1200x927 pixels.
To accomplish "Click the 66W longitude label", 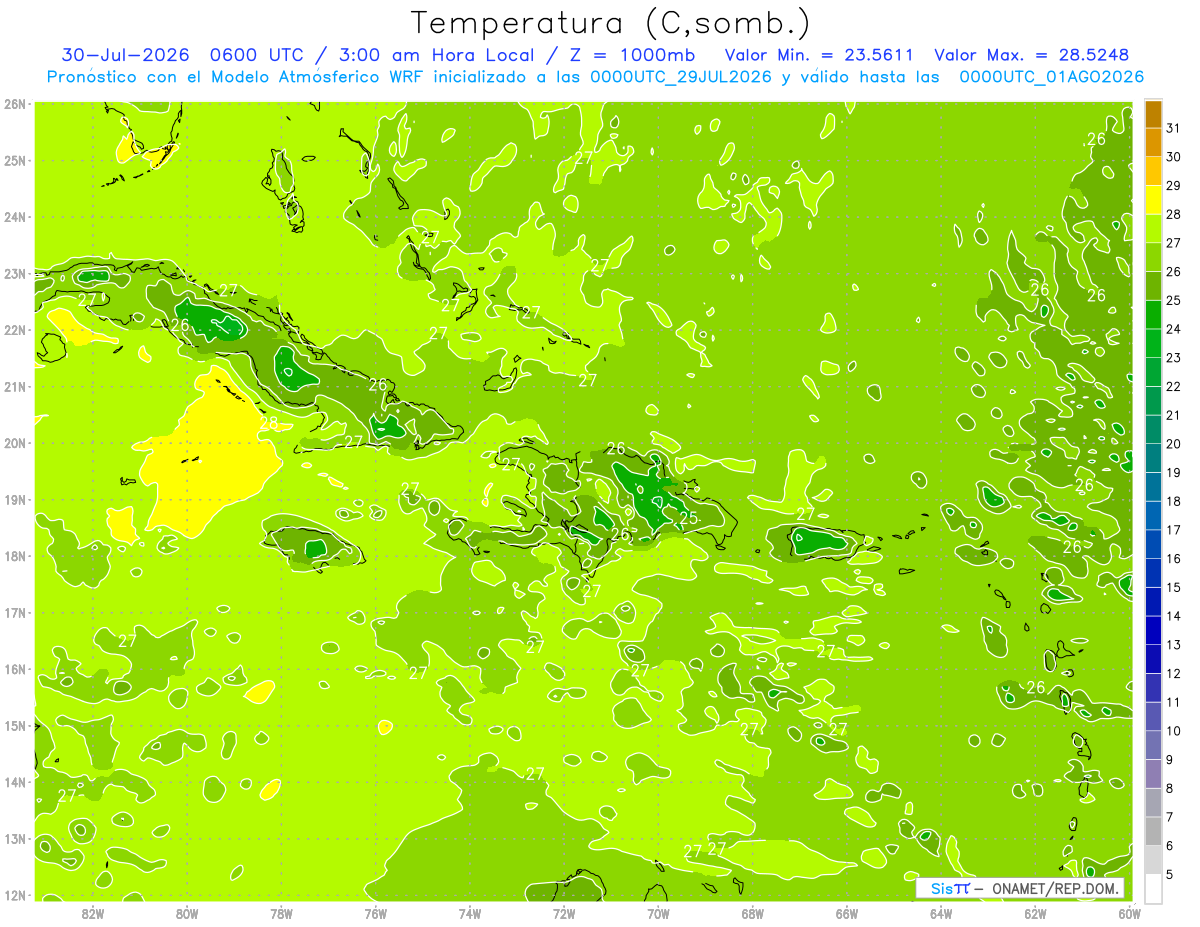I will click(846, 914).
